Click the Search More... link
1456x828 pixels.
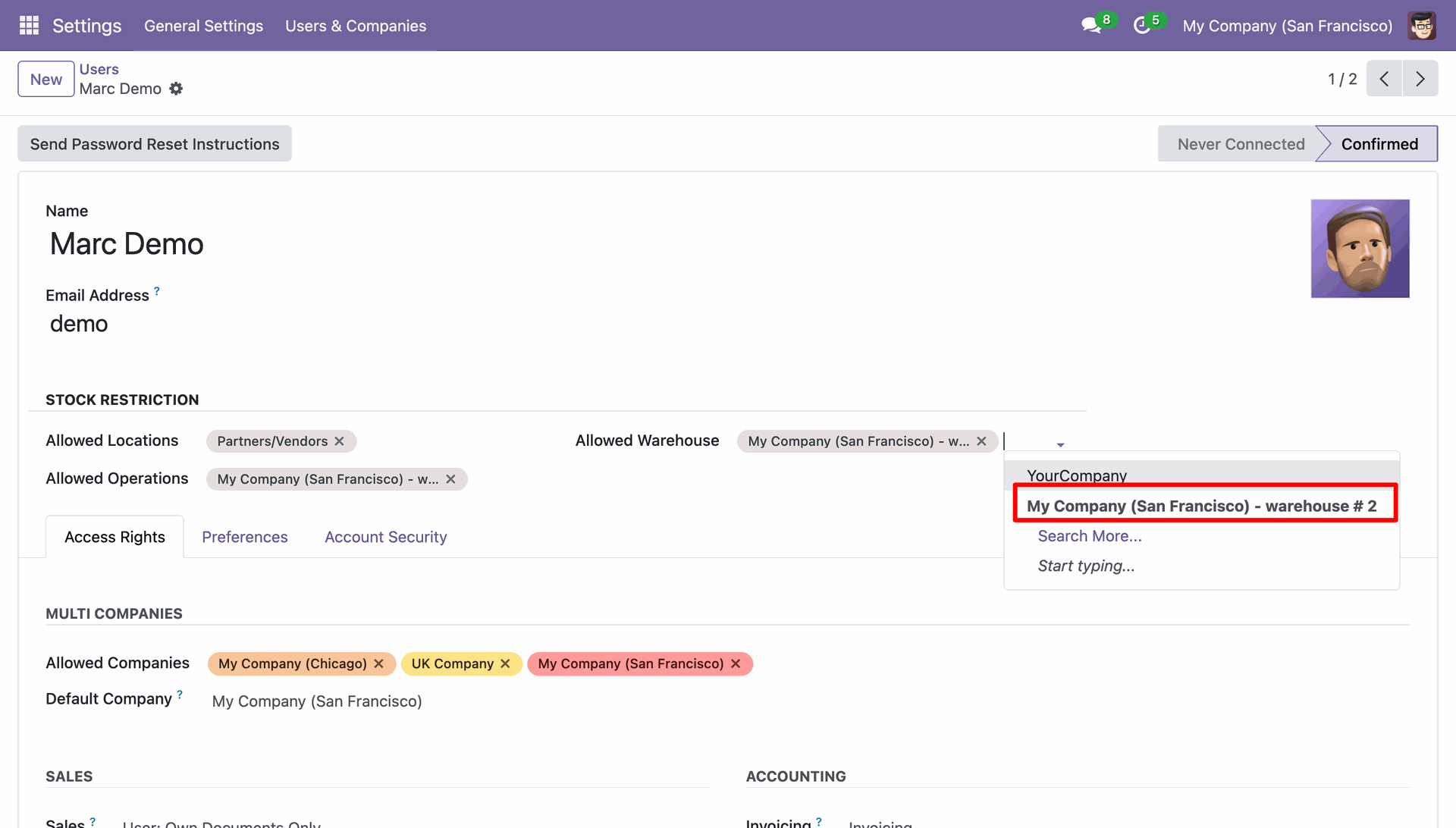[1089, 536]
